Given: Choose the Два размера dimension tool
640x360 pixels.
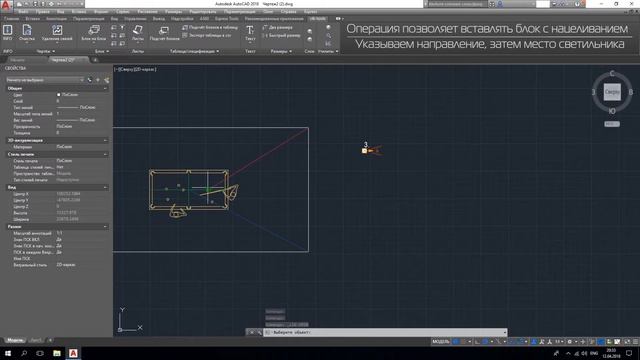Looking at the screenshot, I should 278,27.
